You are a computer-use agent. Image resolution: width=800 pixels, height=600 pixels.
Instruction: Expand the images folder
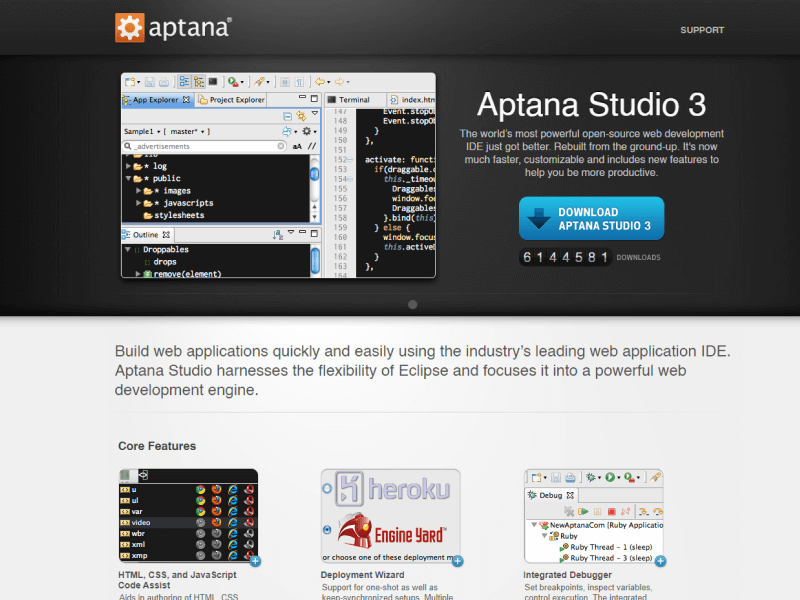point(138,190)
